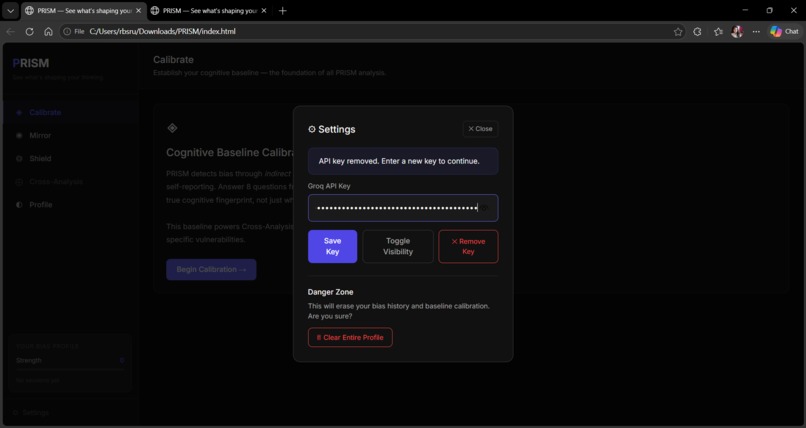Go back in browser history
The image size is (806, 428).
click(10, 31)
